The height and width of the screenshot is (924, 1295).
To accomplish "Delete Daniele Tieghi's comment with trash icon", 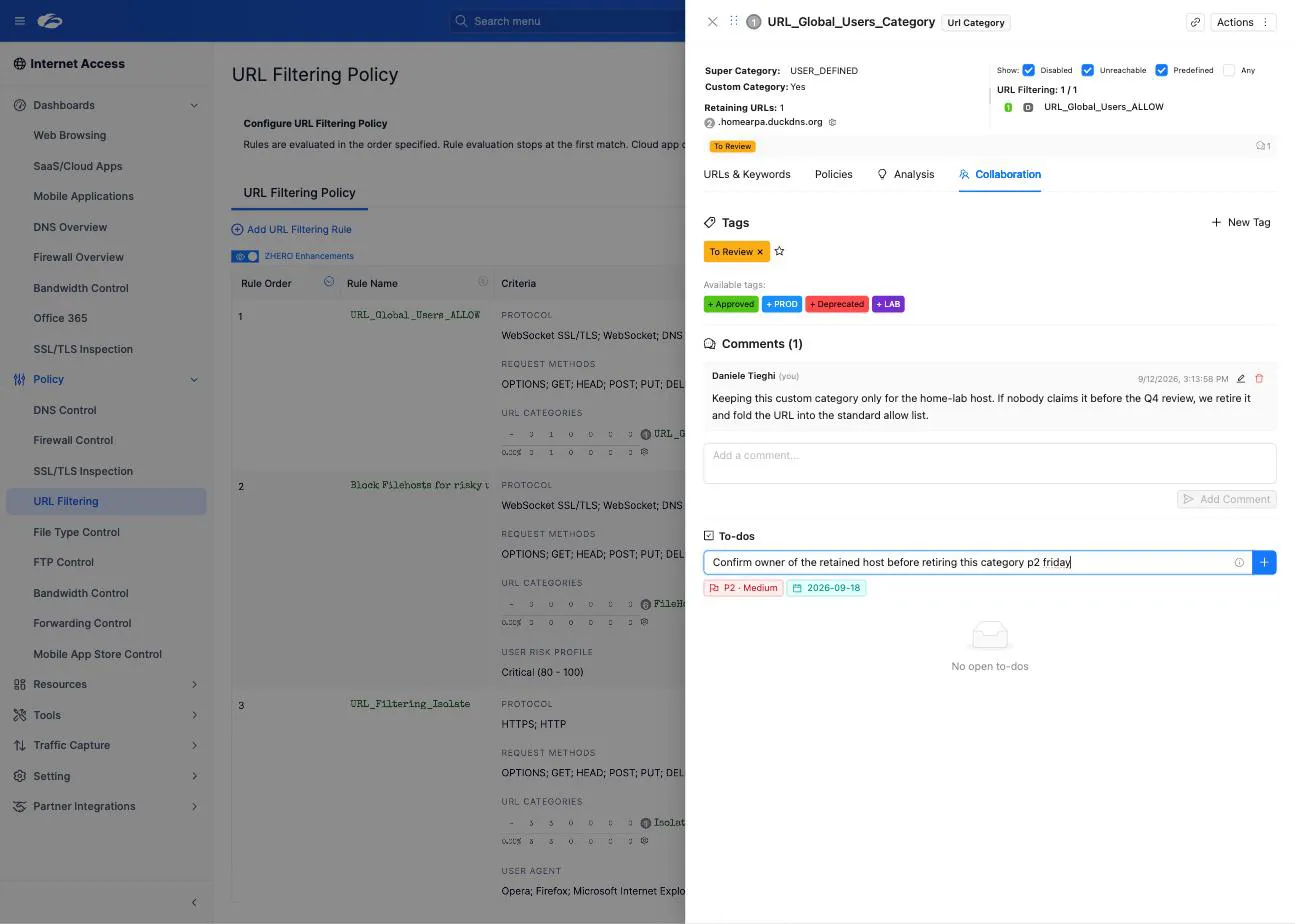I will point(1259,379).
